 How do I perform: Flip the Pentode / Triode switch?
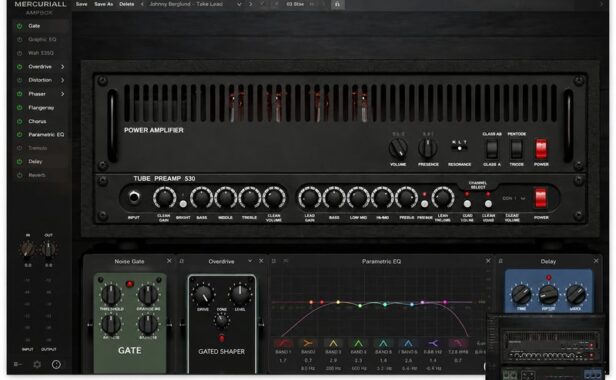516,149
